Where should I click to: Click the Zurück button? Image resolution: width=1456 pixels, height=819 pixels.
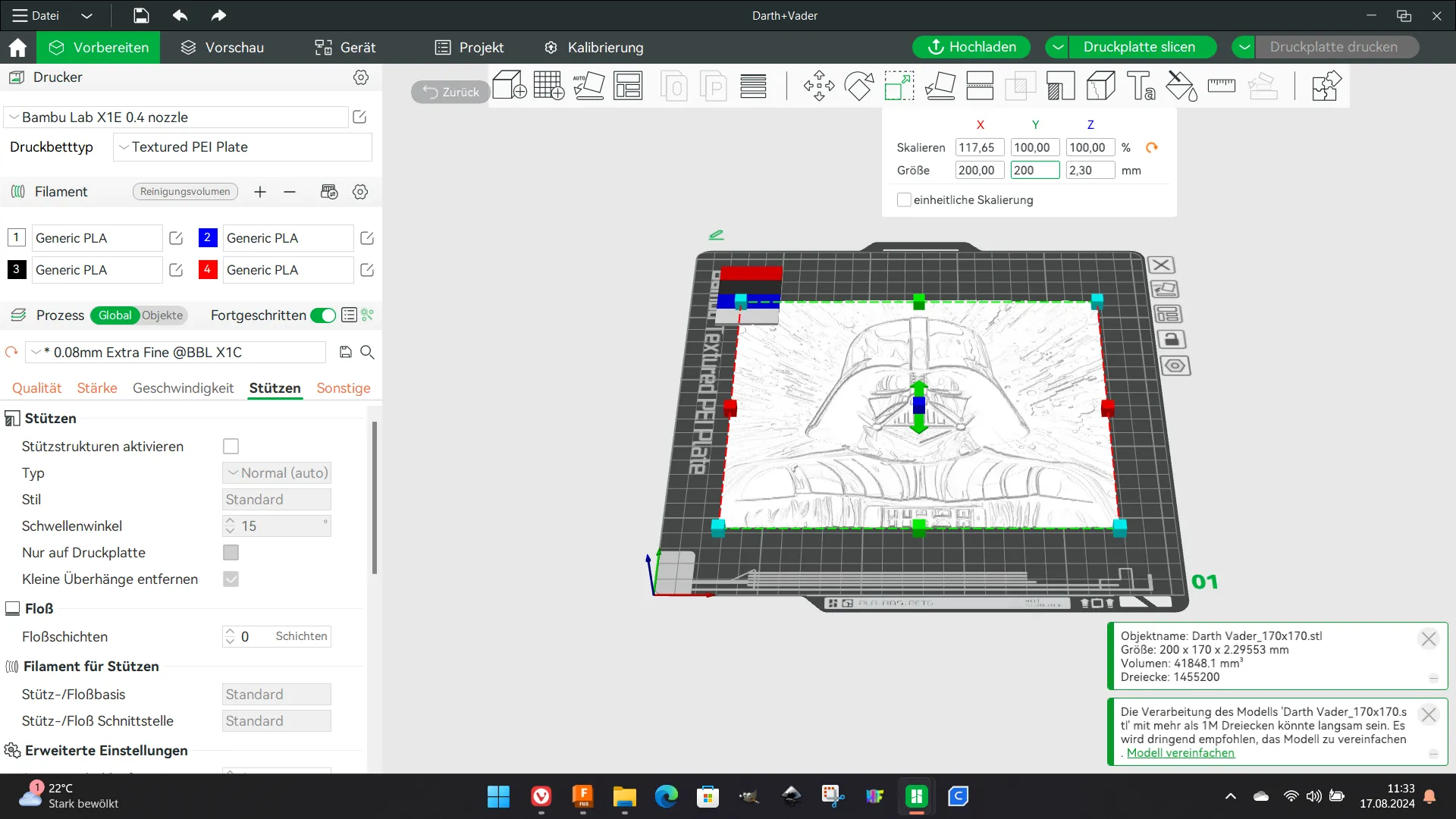(x=450, y=92)
